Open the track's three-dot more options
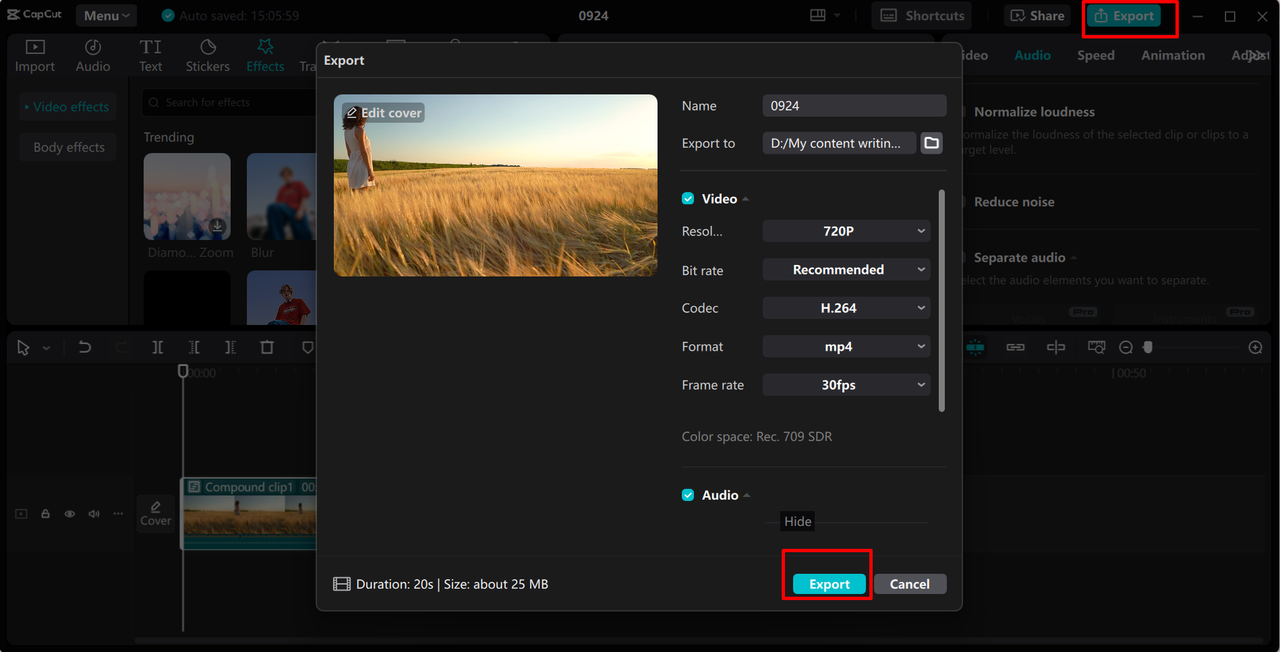The width and height of the screenshot is (1280, 652). (119, 514)
